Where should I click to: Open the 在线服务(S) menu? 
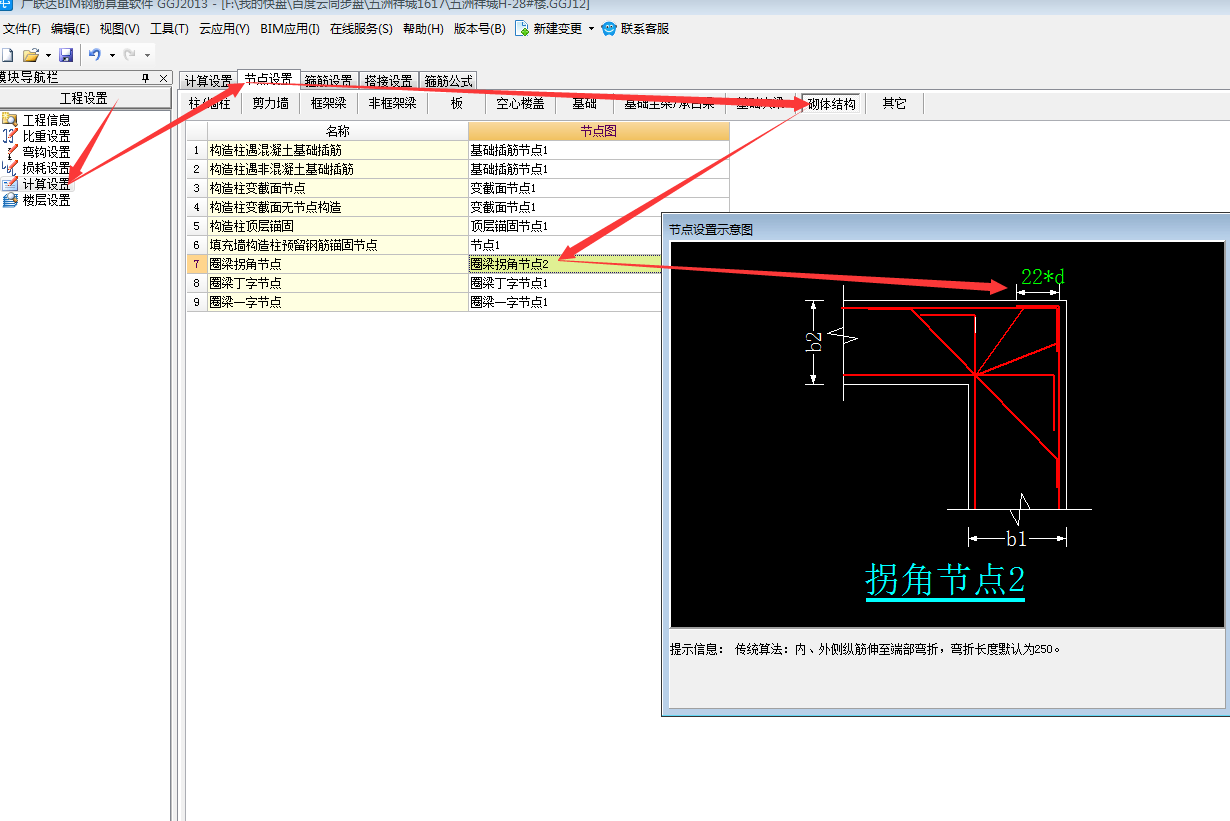pos(361,29)
